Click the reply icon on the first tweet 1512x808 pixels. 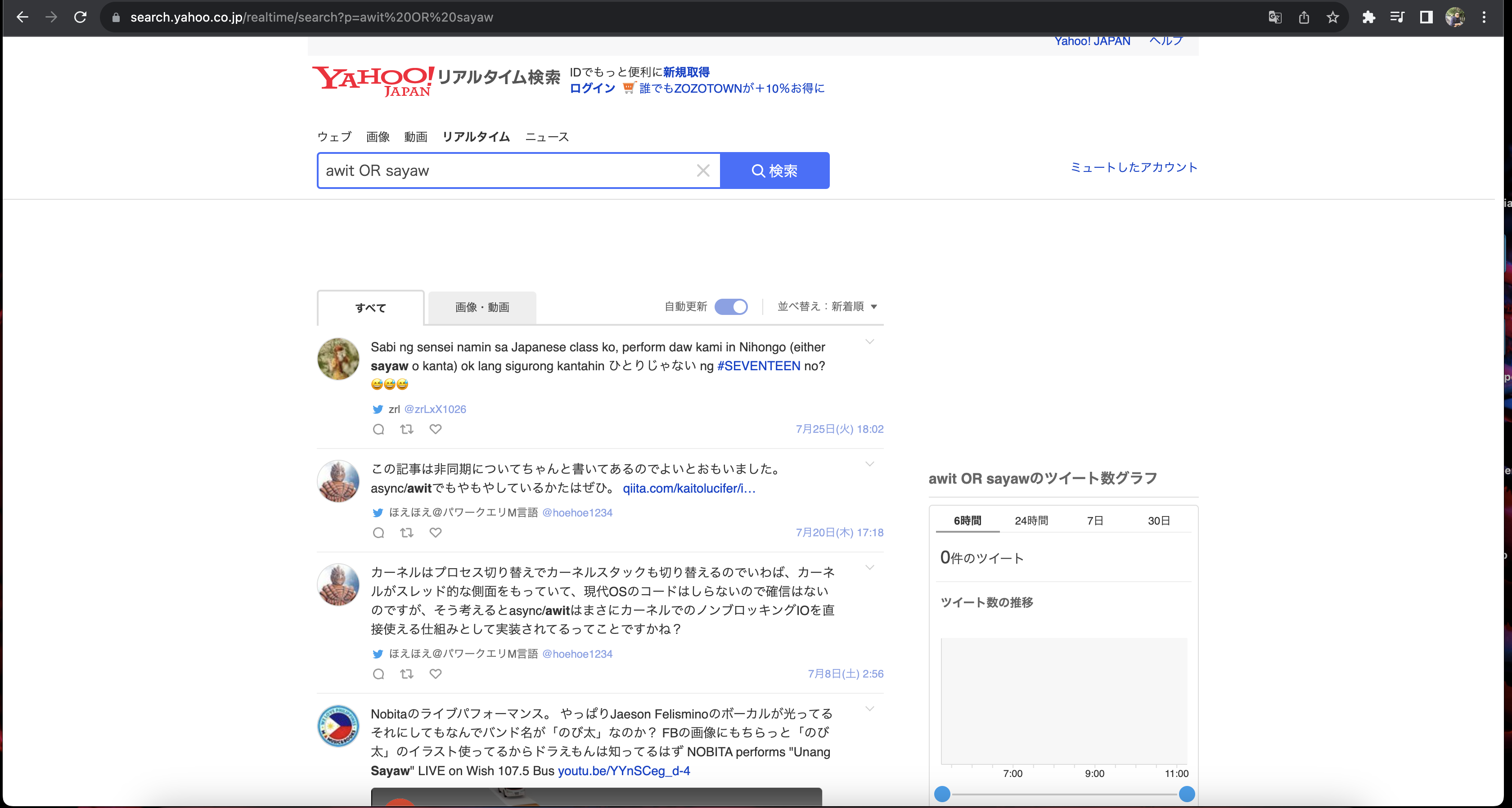point(378,429)
